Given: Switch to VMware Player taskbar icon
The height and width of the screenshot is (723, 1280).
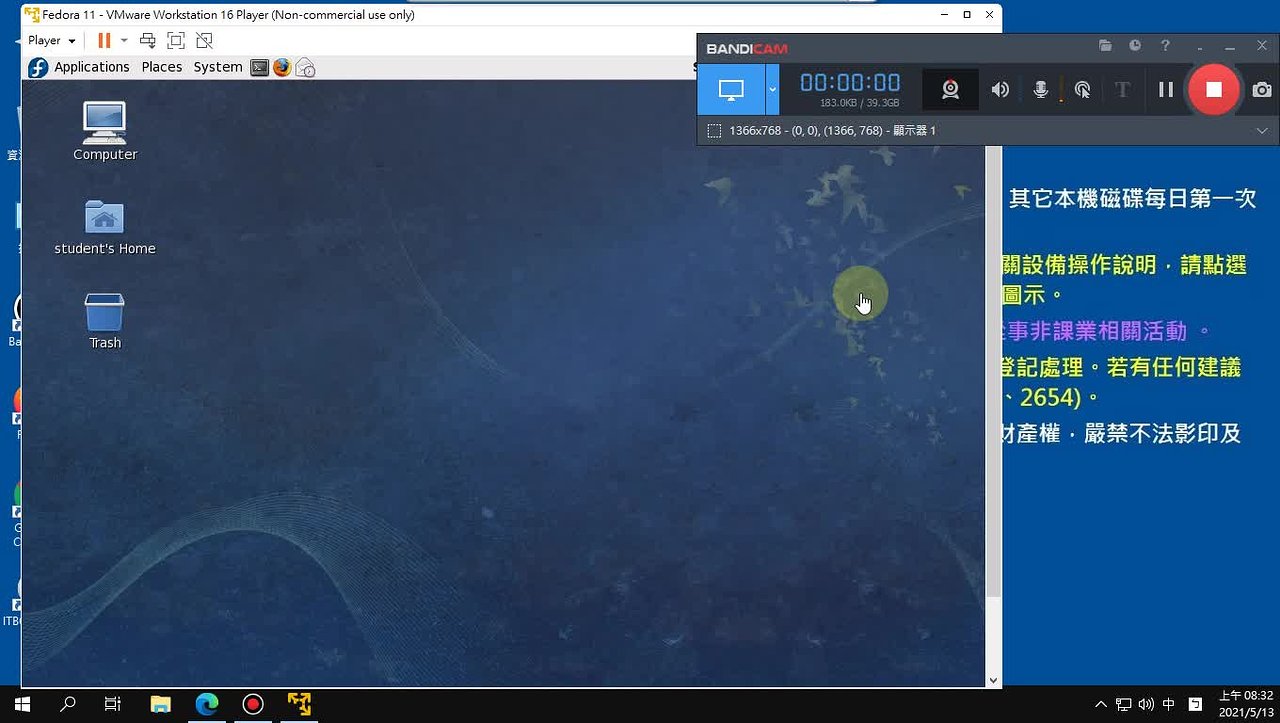Looking at the screenshot, I should click(x=299, y=704).
